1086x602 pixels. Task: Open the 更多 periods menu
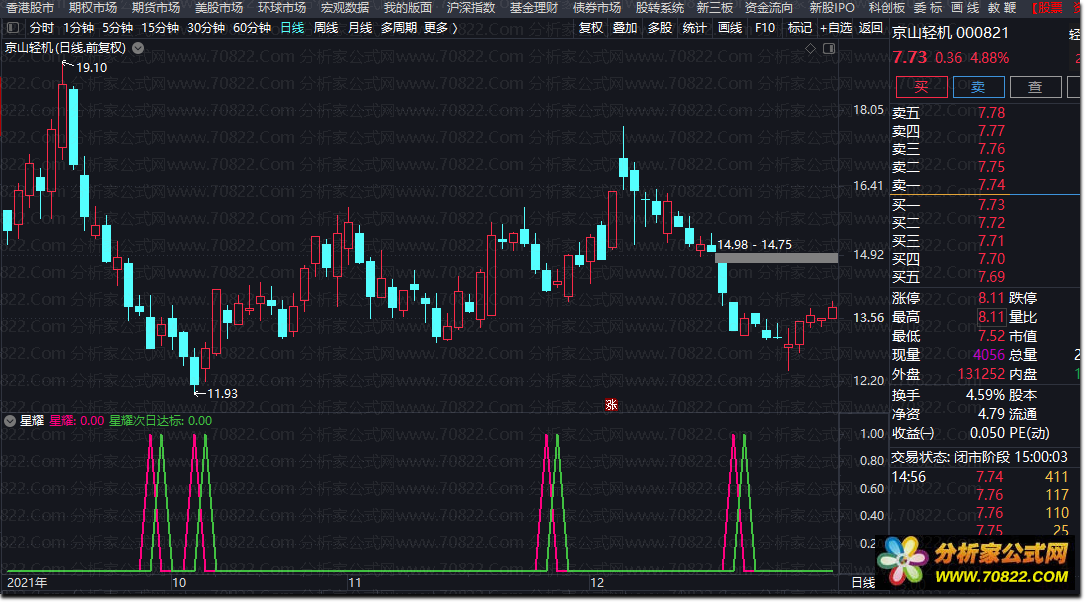pos(440,28)
